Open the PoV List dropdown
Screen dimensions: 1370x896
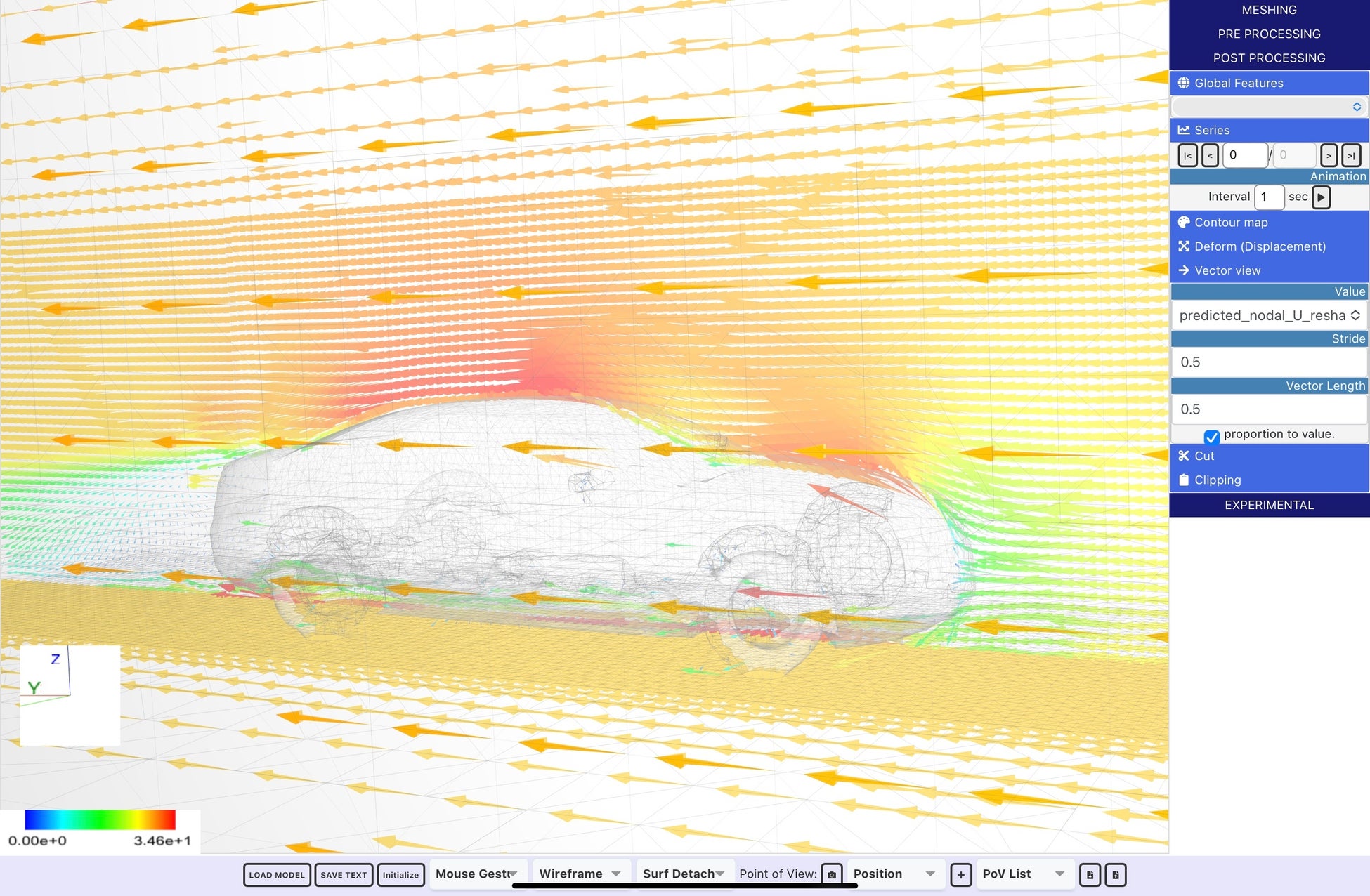pyautogui.click(x=1024, y=874)
